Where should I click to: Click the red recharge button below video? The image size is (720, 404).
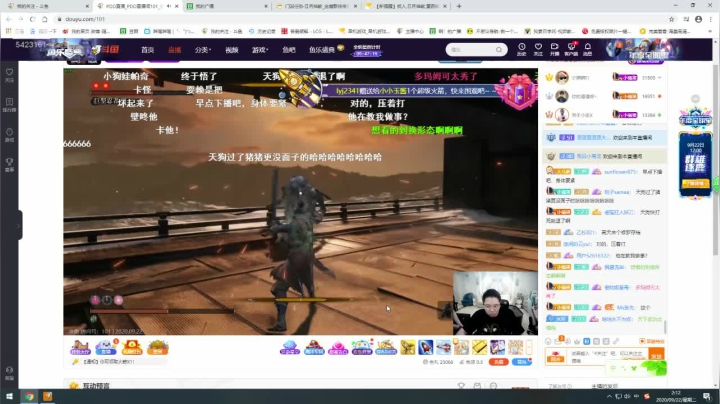pyautogui.click(x=499, y=362)
